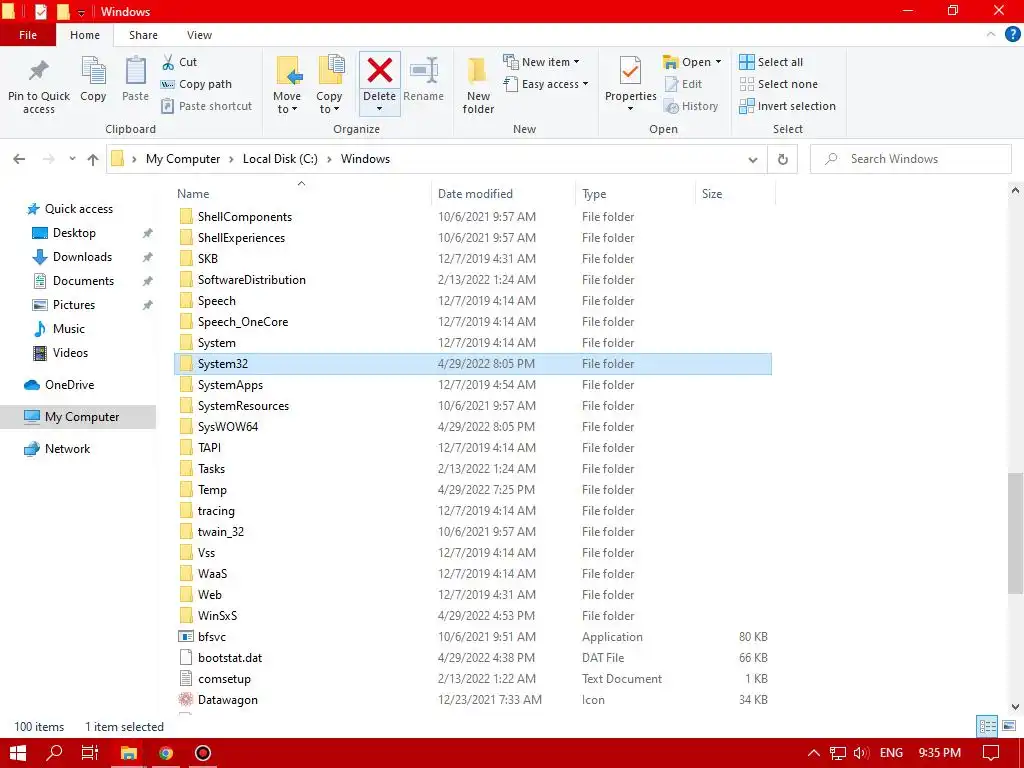The height and width of the screenshot is (768, 1024).
Task: Rename the selected item
Action: point(423,79)
